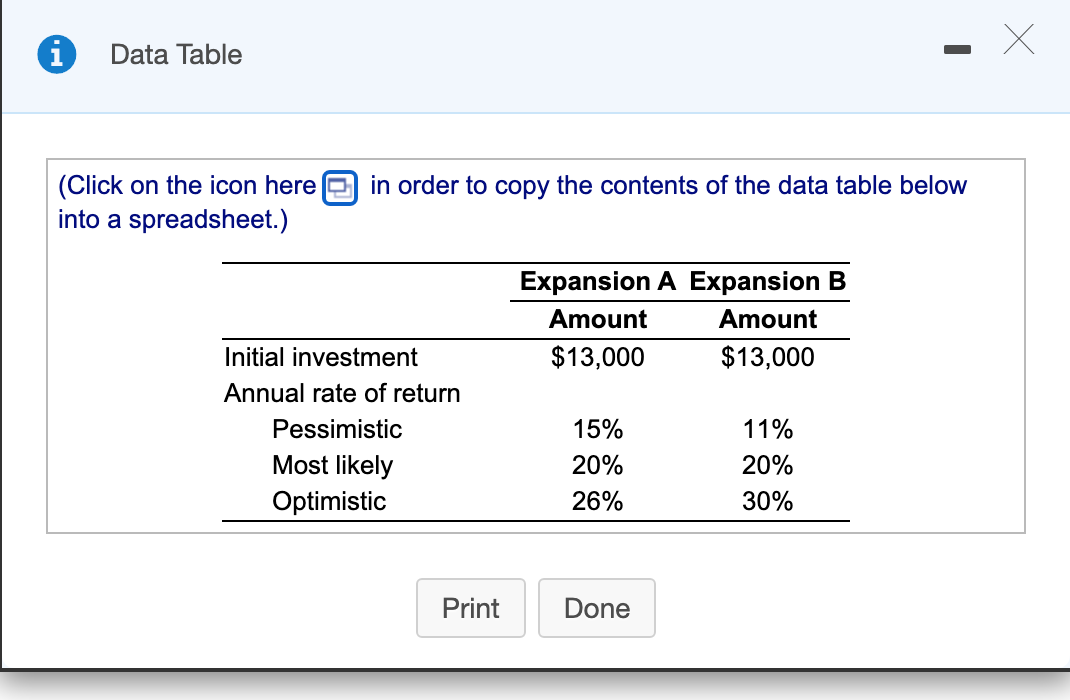This screenshot has height=700, width=1070.
Task: Click Done to dismiss the data table
Action: [596, 608]
